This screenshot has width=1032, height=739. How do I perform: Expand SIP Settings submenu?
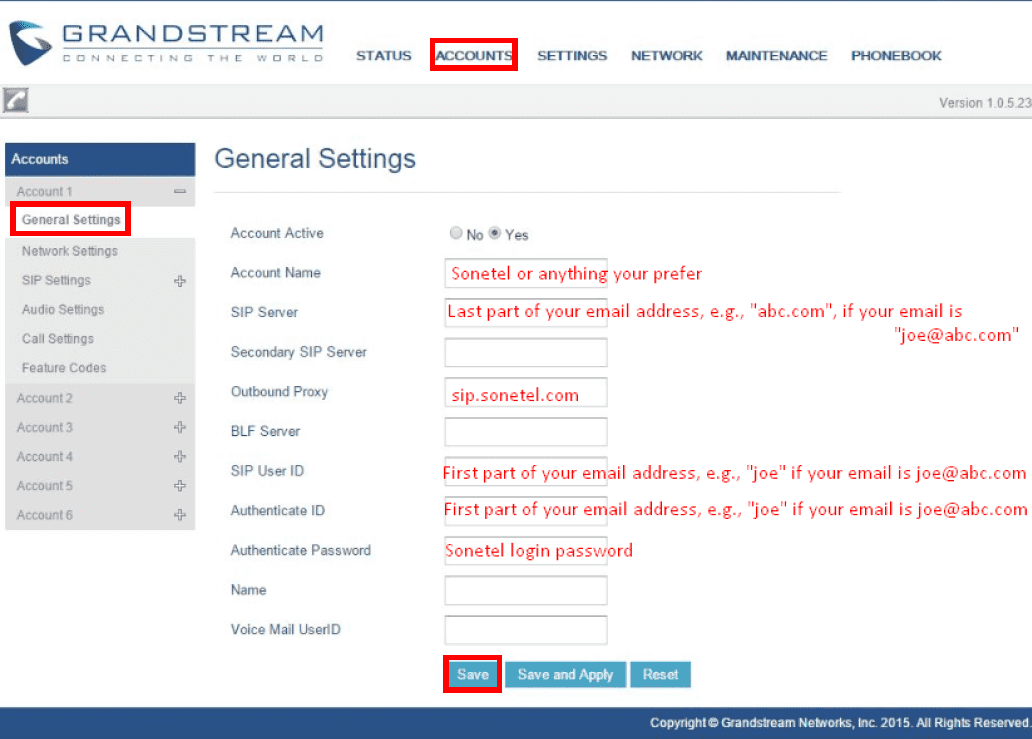[x=180, y=281]
